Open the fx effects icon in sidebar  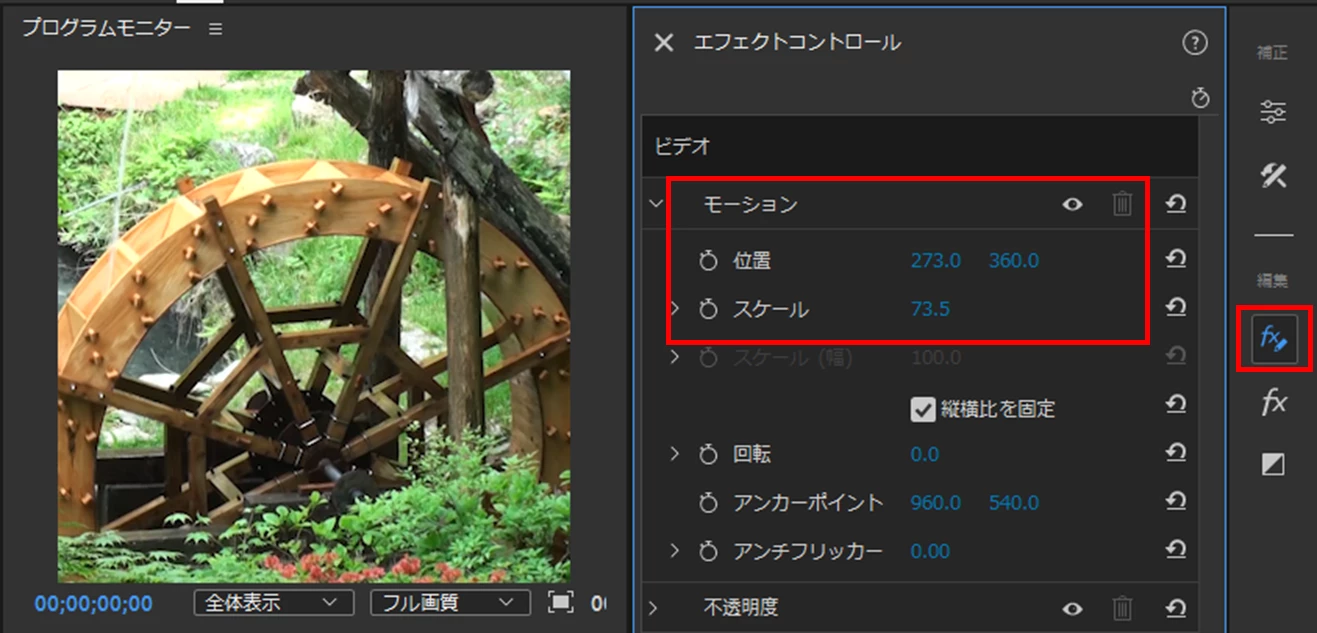tap(1273, 403)
